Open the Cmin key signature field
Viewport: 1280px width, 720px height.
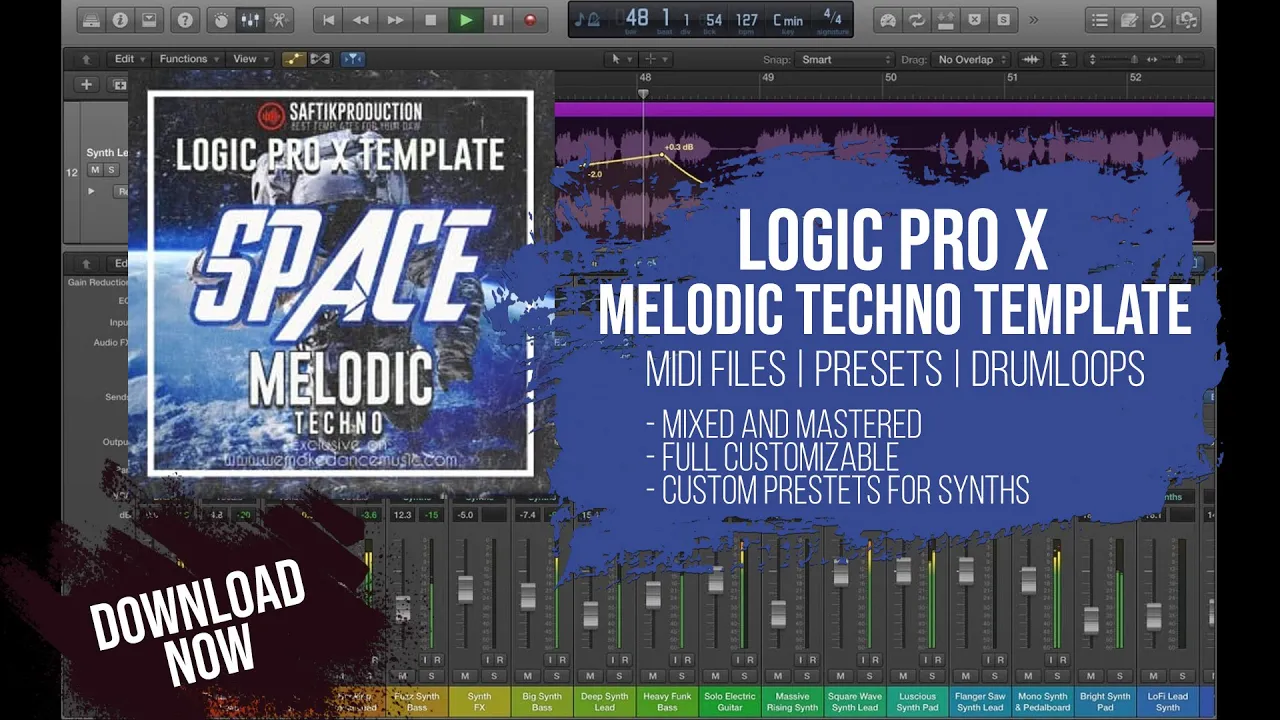coord(788,19)
